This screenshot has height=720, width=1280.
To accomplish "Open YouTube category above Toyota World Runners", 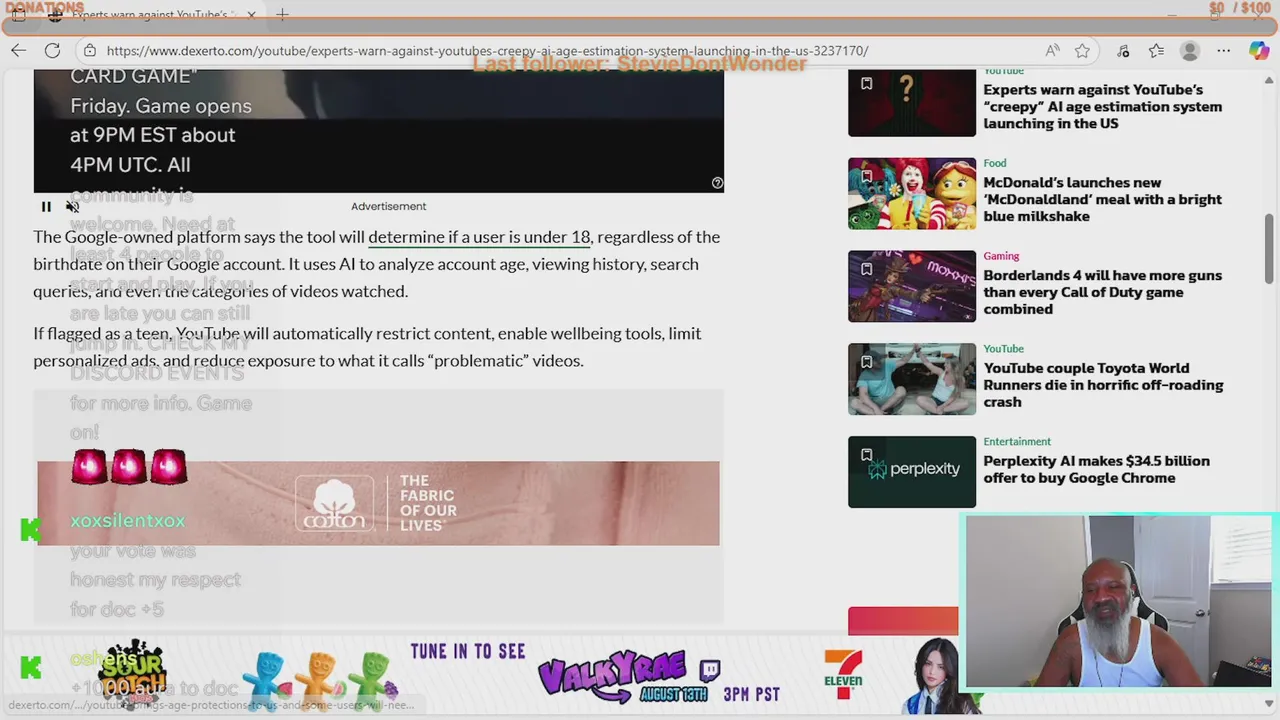I will tap(1003, 348).
